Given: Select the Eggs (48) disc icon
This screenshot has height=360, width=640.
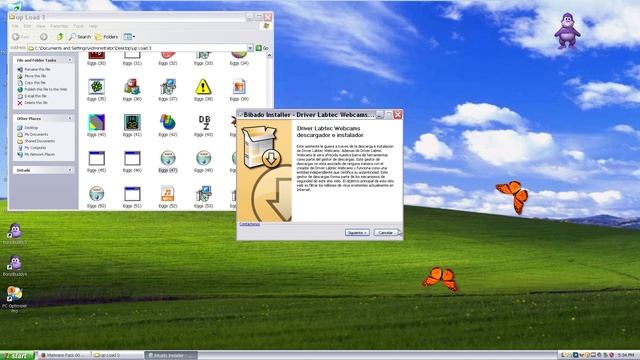Looking at the screenshot, I should pos(203,158).
